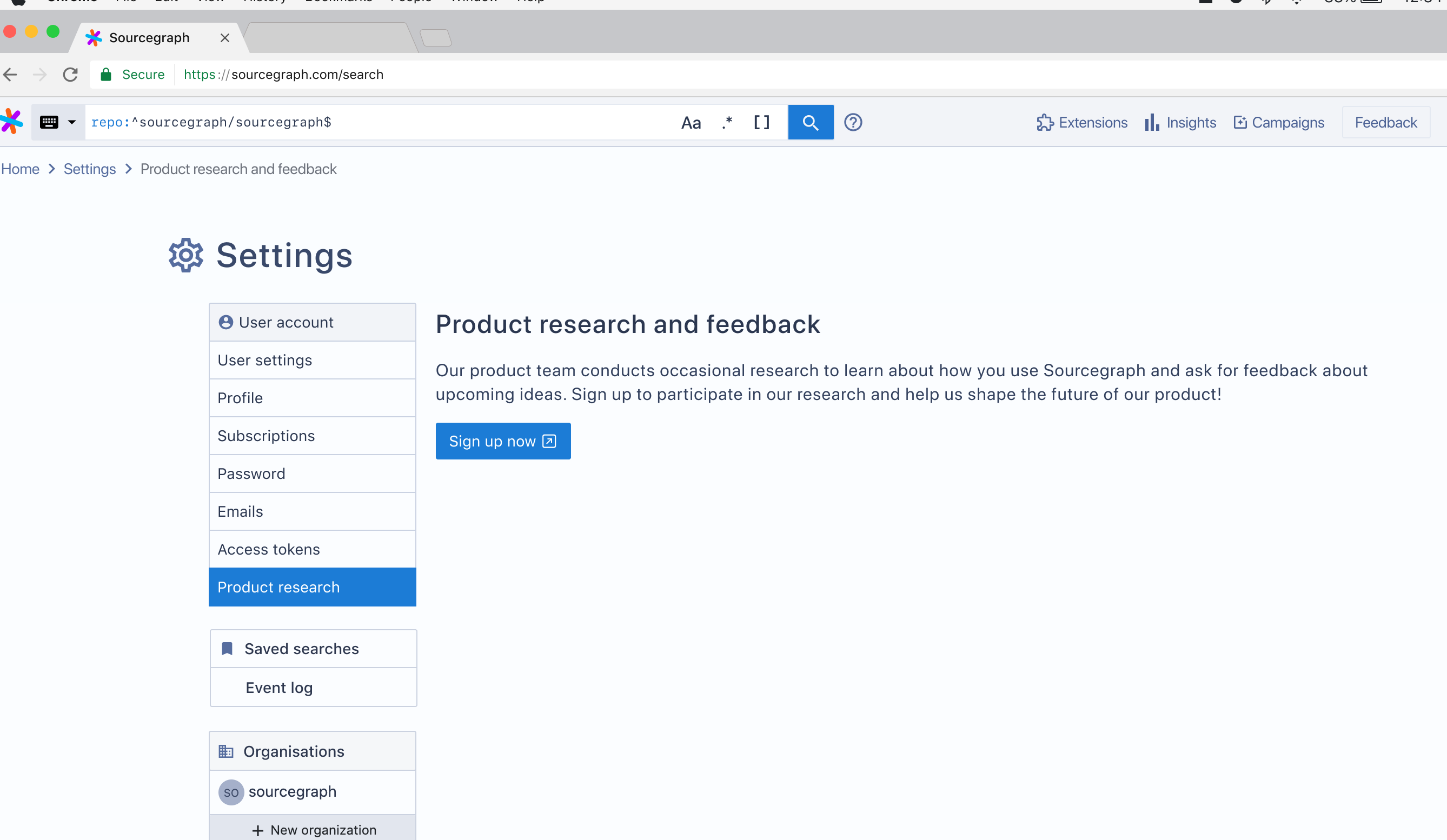Toggle structural search brackets button
The width and height of the screenshot is (1447, 840).
761,122
